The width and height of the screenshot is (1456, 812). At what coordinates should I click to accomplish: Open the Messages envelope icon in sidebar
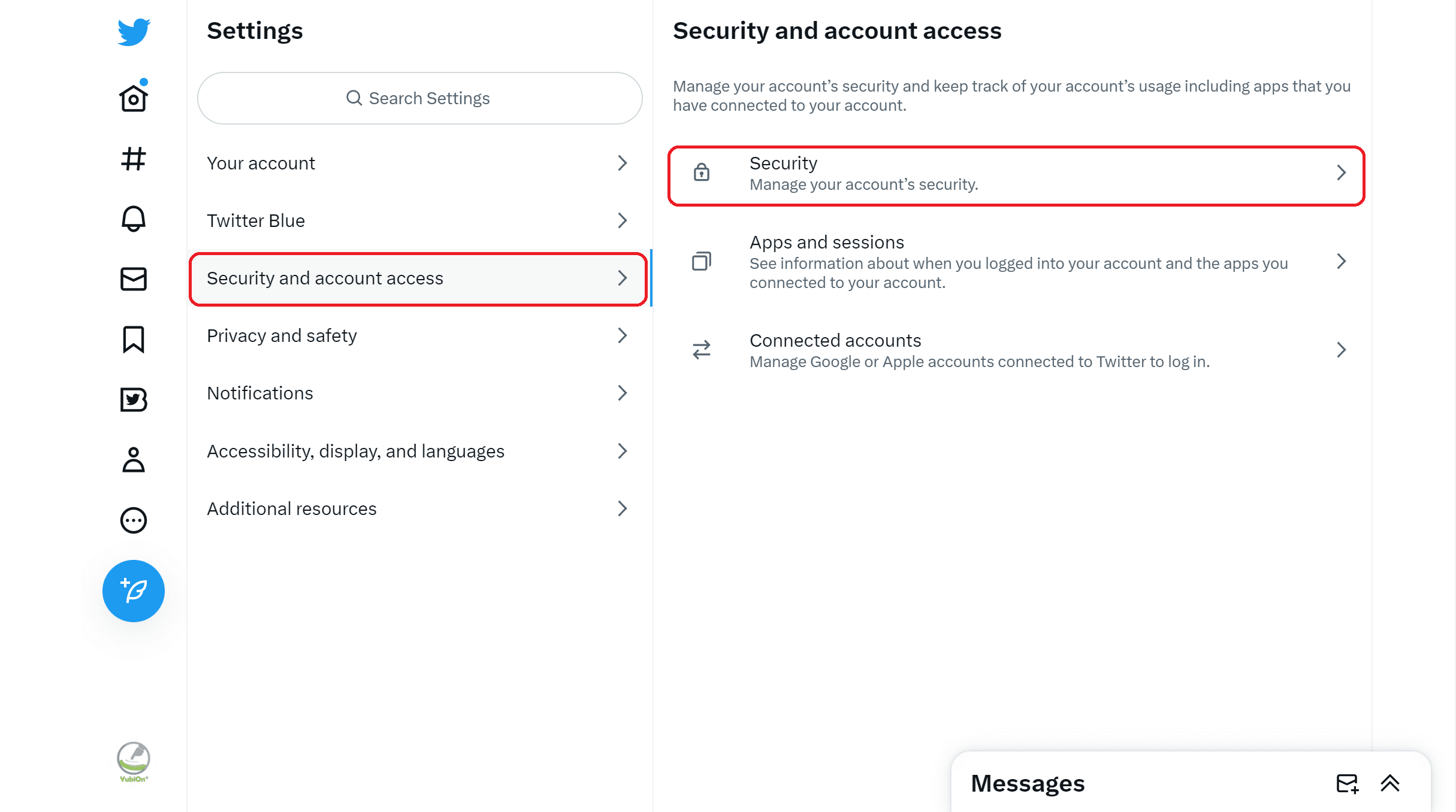point(134,279)
